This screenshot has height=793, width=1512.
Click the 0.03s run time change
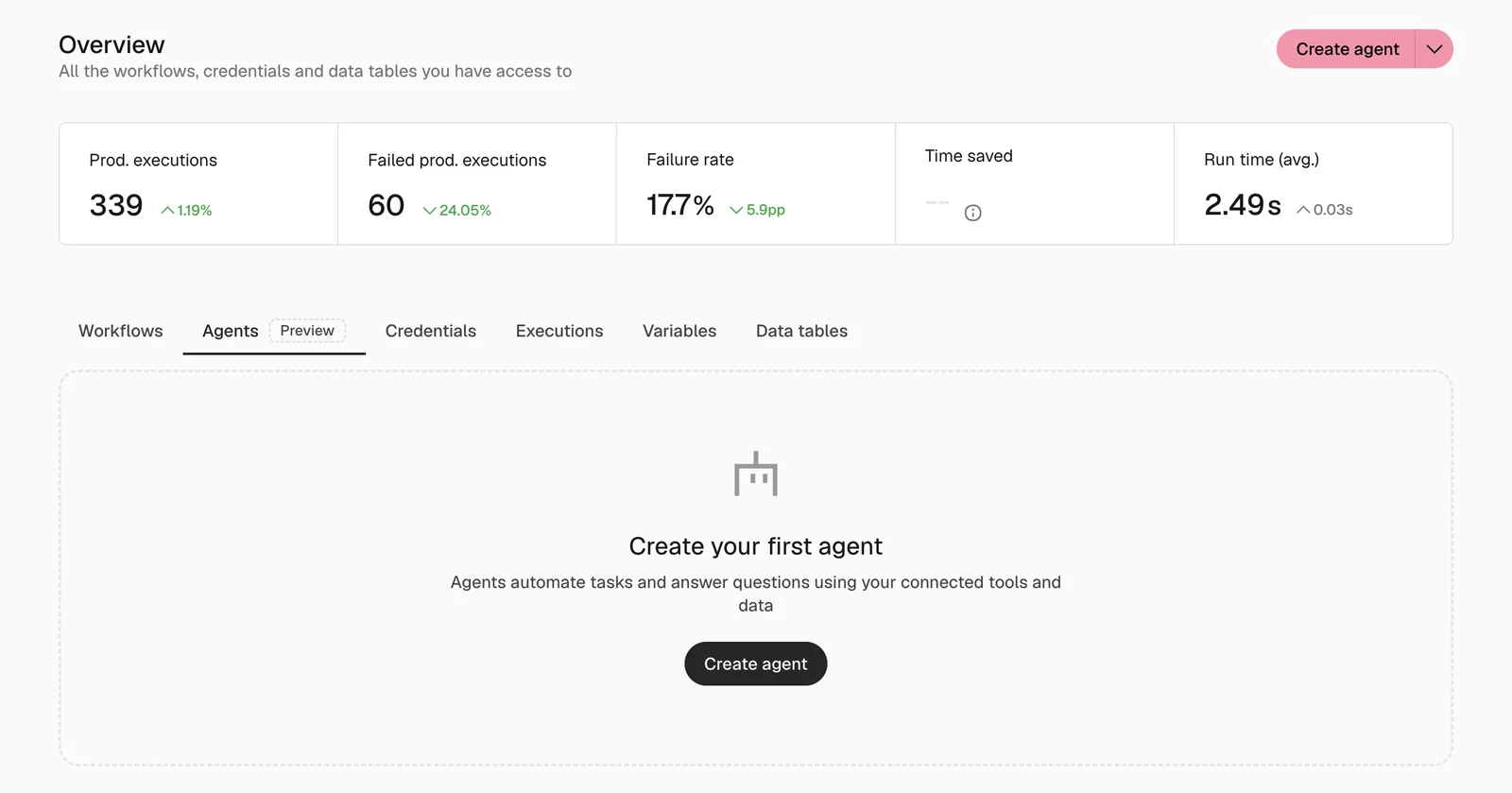1325,210
